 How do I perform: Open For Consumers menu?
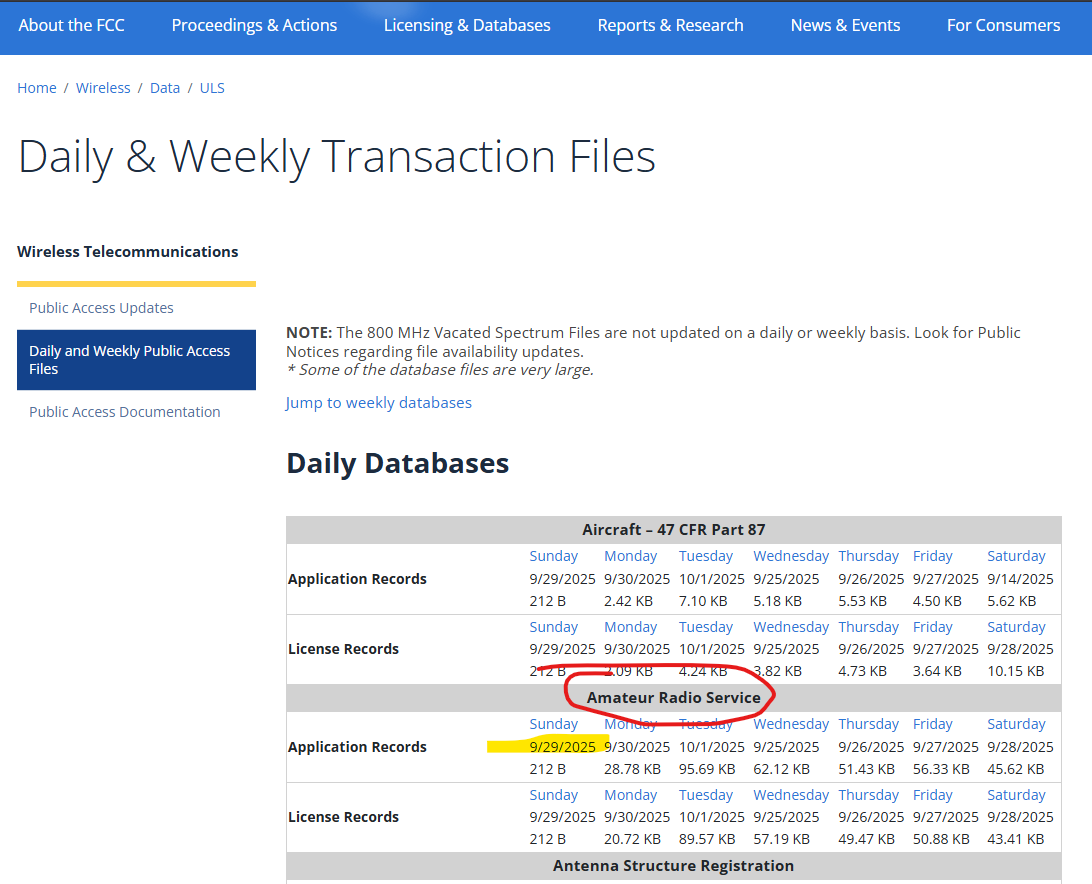point(1003,26)
